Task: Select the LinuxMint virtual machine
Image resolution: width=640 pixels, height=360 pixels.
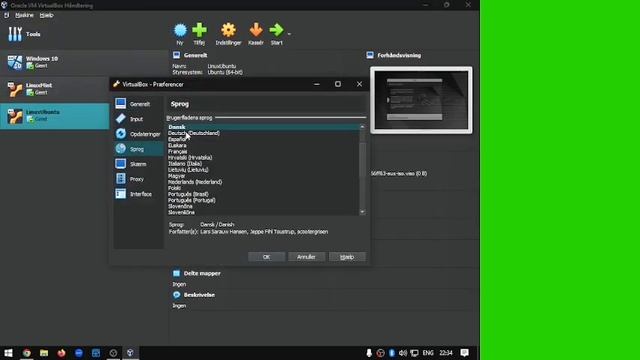Action: [55, 89]
